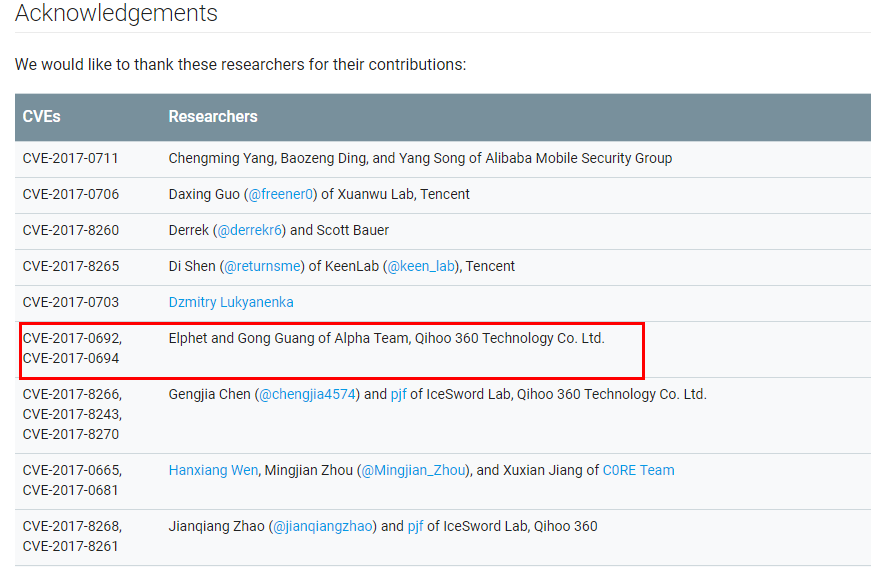
Task: Click the CVEs column header
Action: 42,117
